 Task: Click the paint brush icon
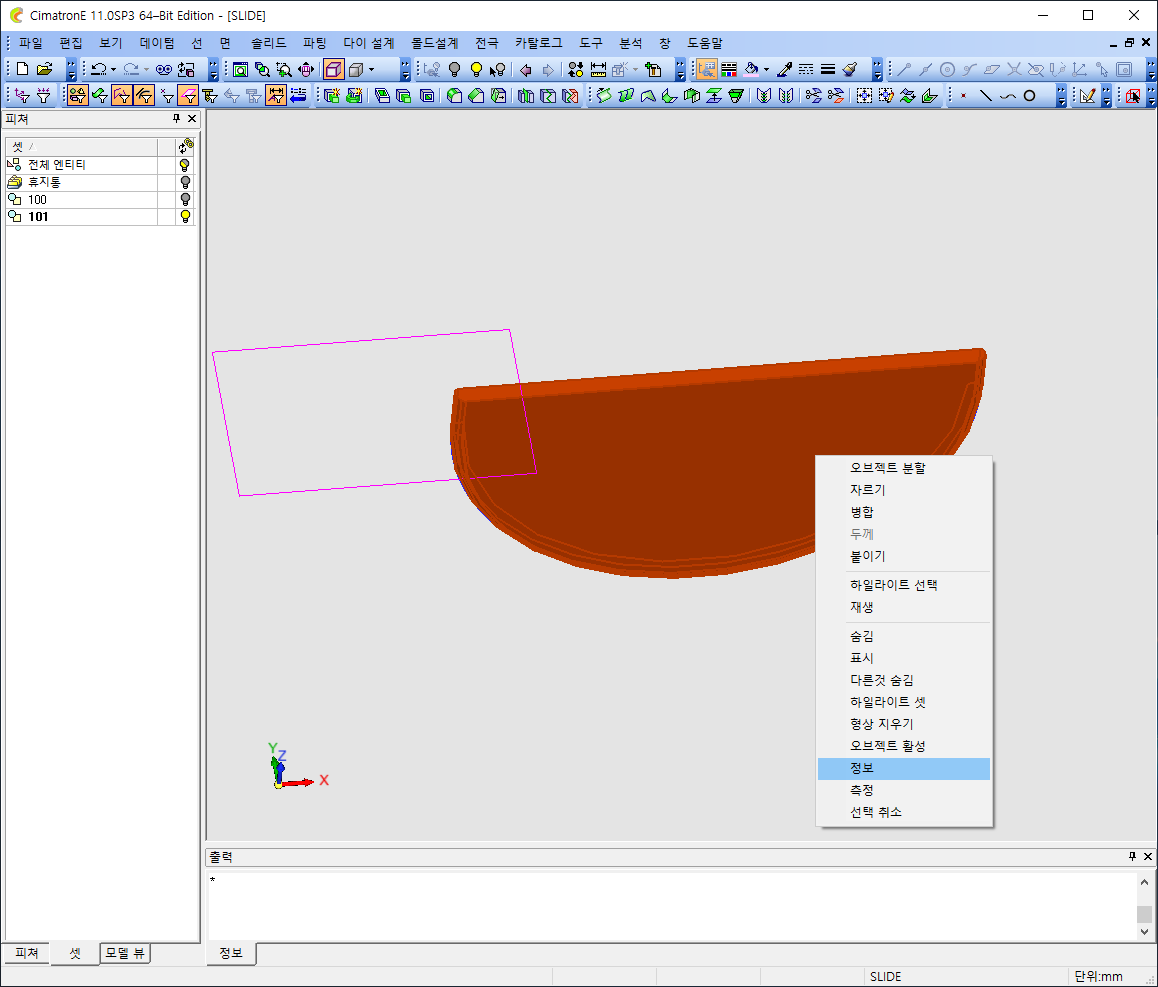click(x=850, y=69)
